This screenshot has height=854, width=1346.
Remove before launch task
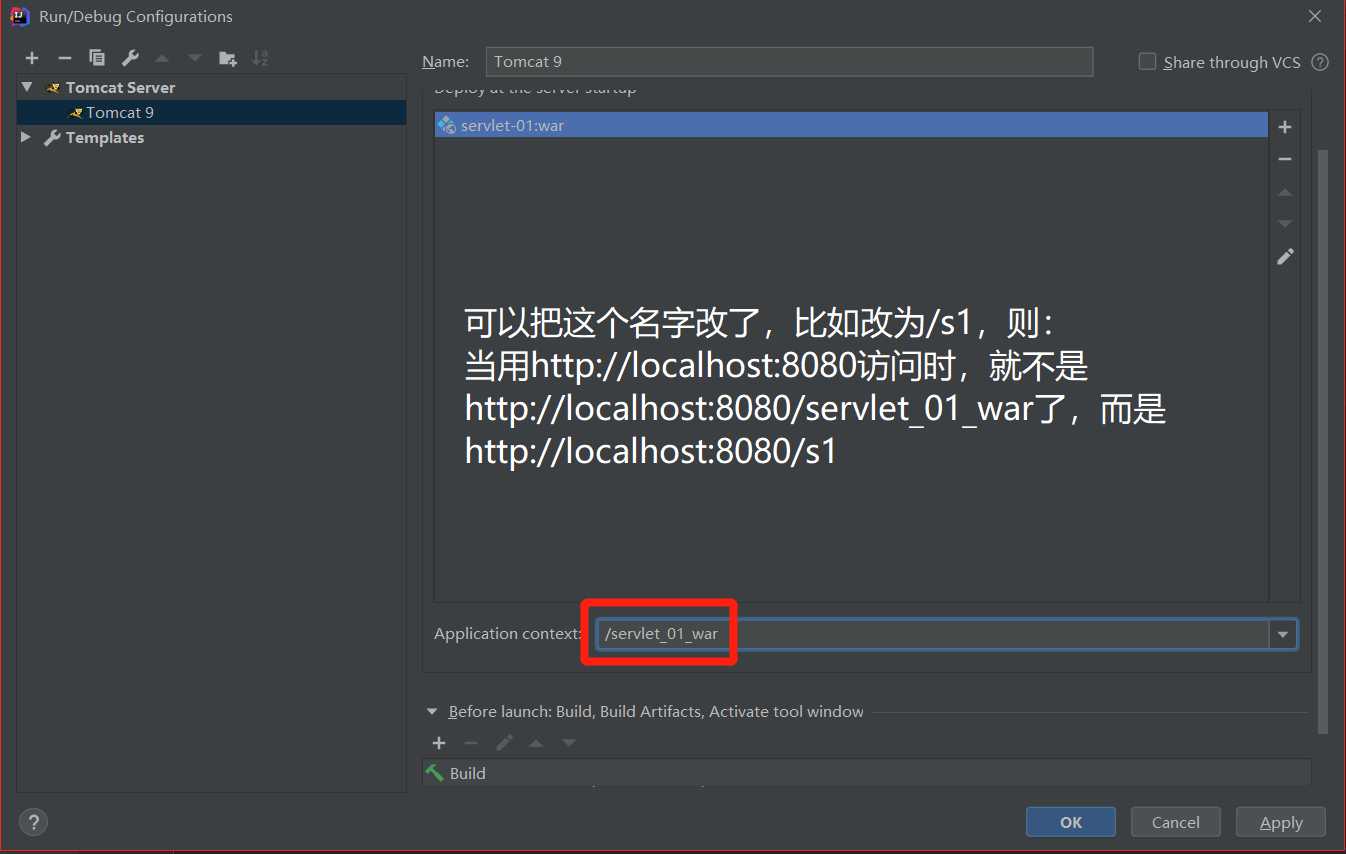[x=471, y=743]
